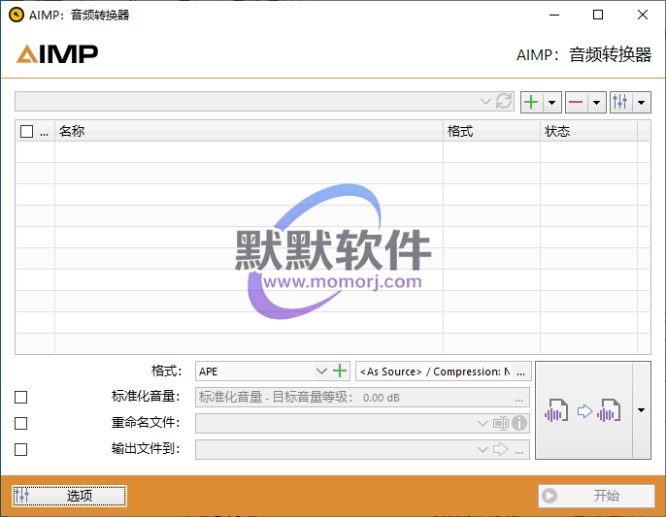Click the red minus remove files icon
The height and width of the screenshot is (517, 666).
pos(576,102)
